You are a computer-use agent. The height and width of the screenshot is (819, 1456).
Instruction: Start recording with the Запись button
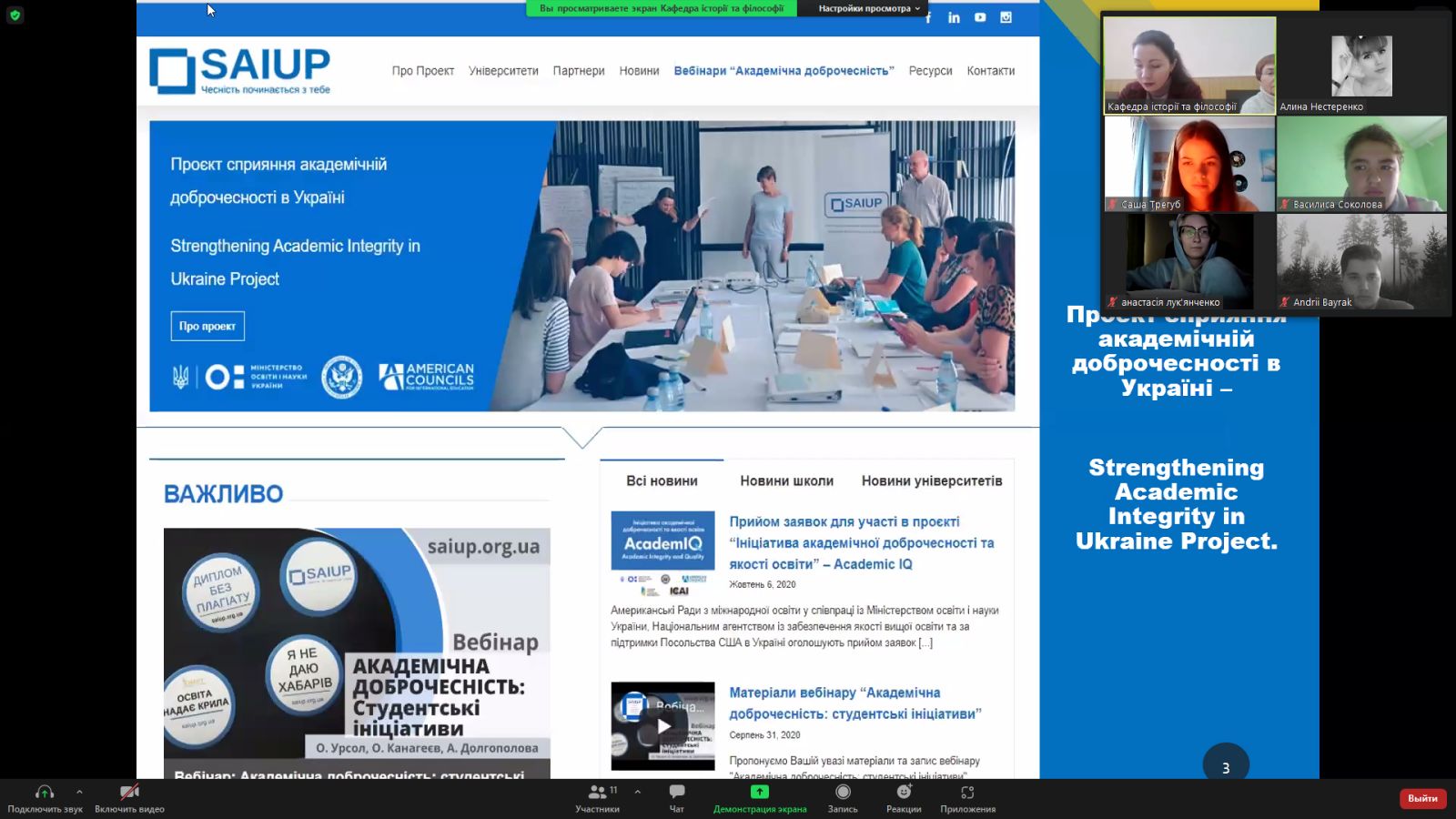tap(843, 793)
